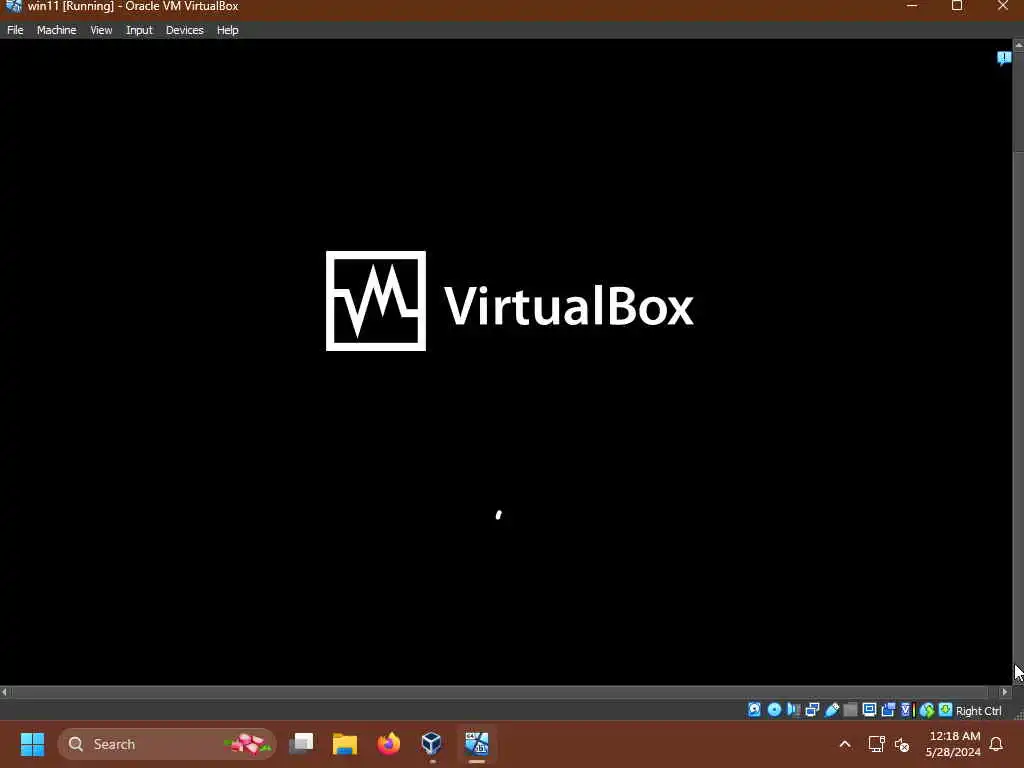Open the Machine menu
The image size is (1024, 768).
[56, 30]
